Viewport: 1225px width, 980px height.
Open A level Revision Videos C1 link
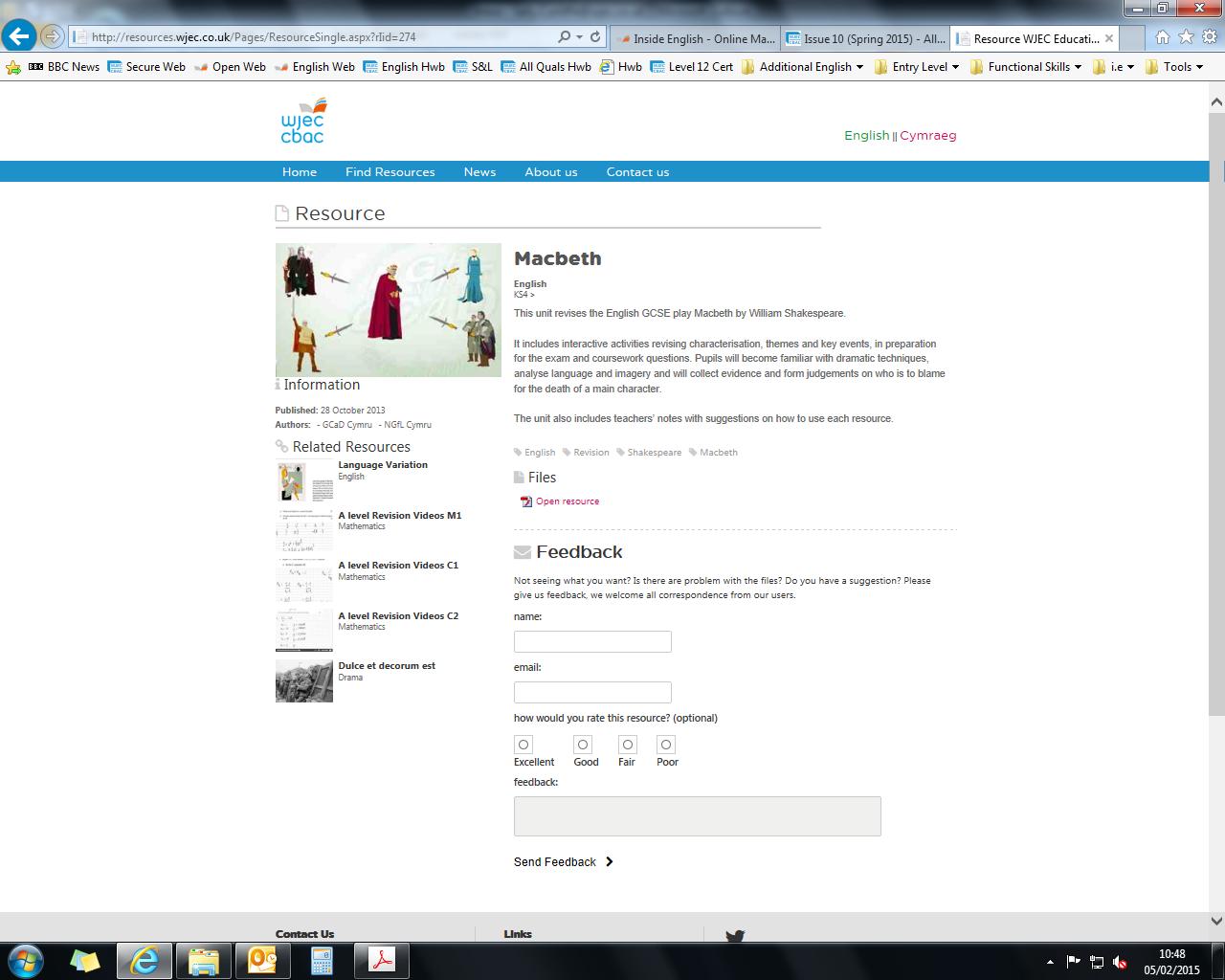[x=398, y=566]
